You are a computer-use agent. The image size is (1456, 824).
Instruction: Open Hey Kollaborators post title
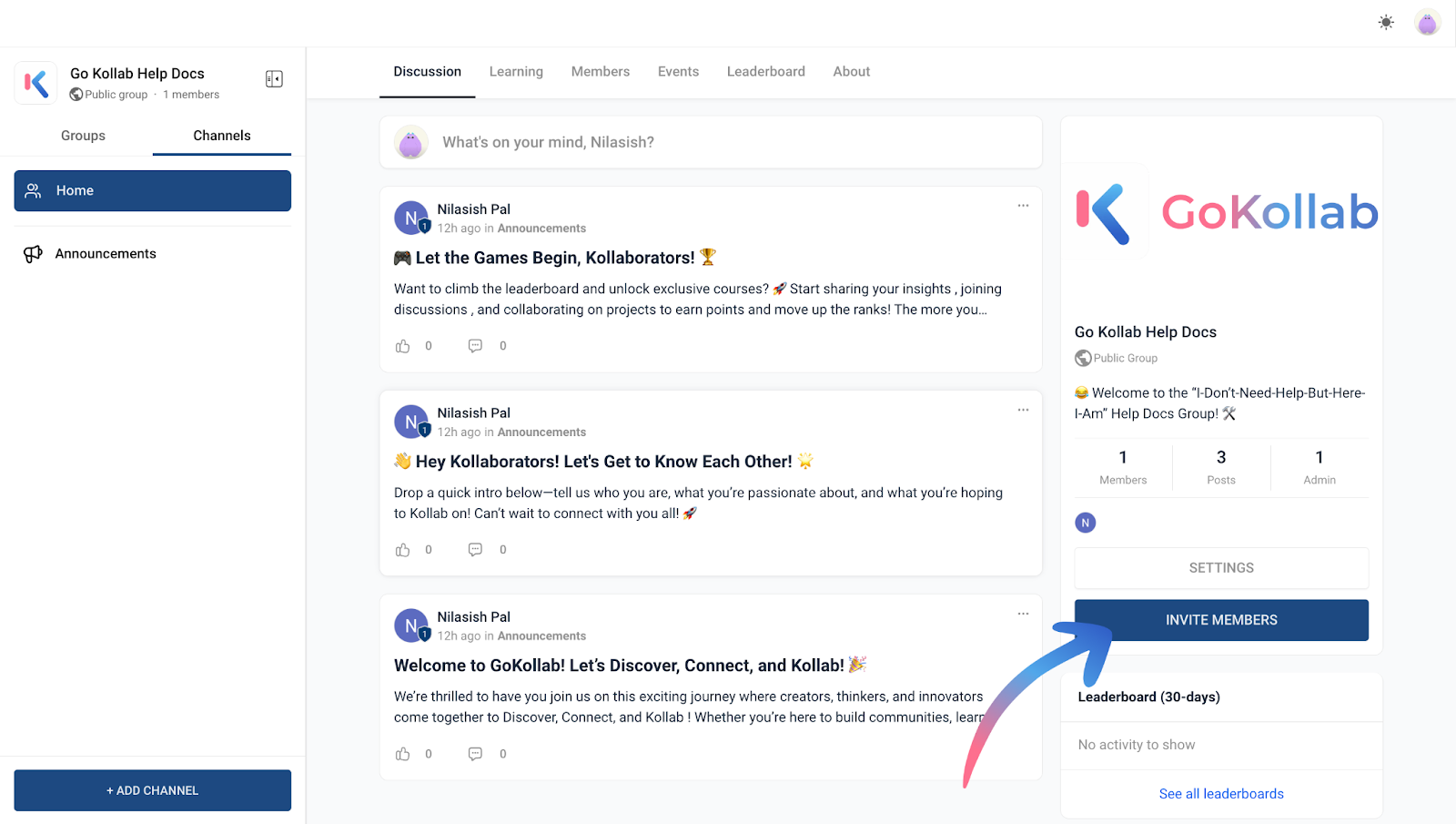(603, 462)
